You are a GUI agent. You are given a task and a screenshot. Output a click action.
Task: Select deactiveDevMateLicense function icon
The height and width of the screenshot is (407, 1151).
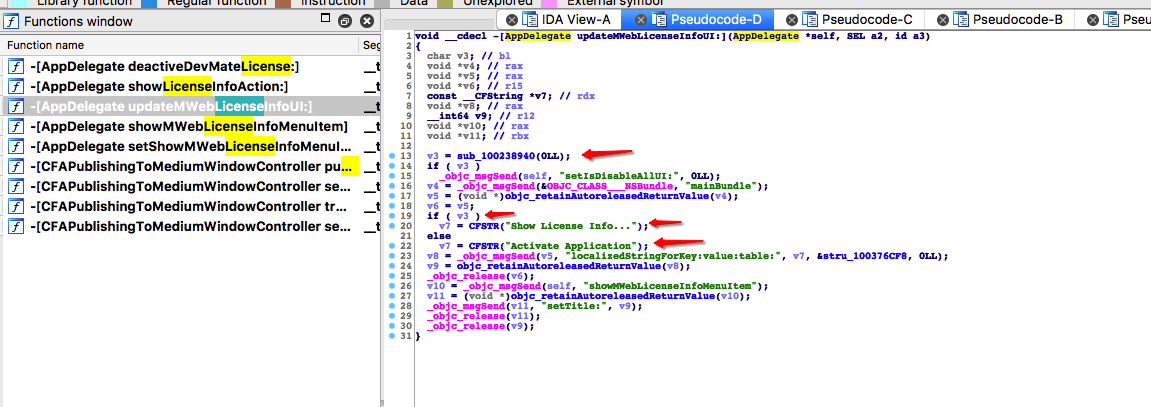tap(16, 66)
